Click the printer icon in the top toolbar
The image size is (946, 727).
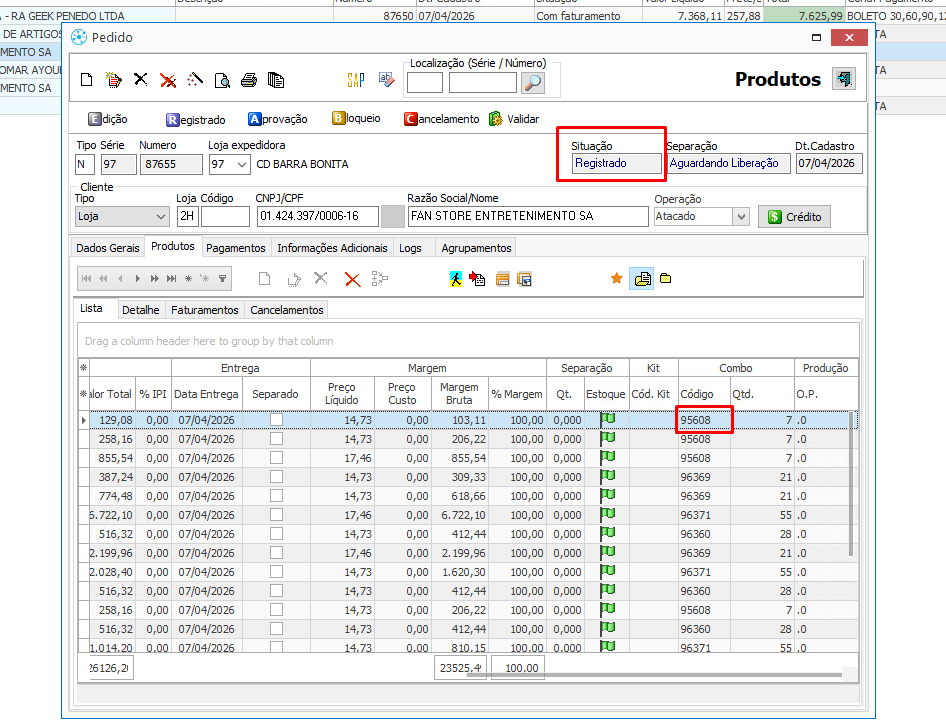click(x=249, y=80)
